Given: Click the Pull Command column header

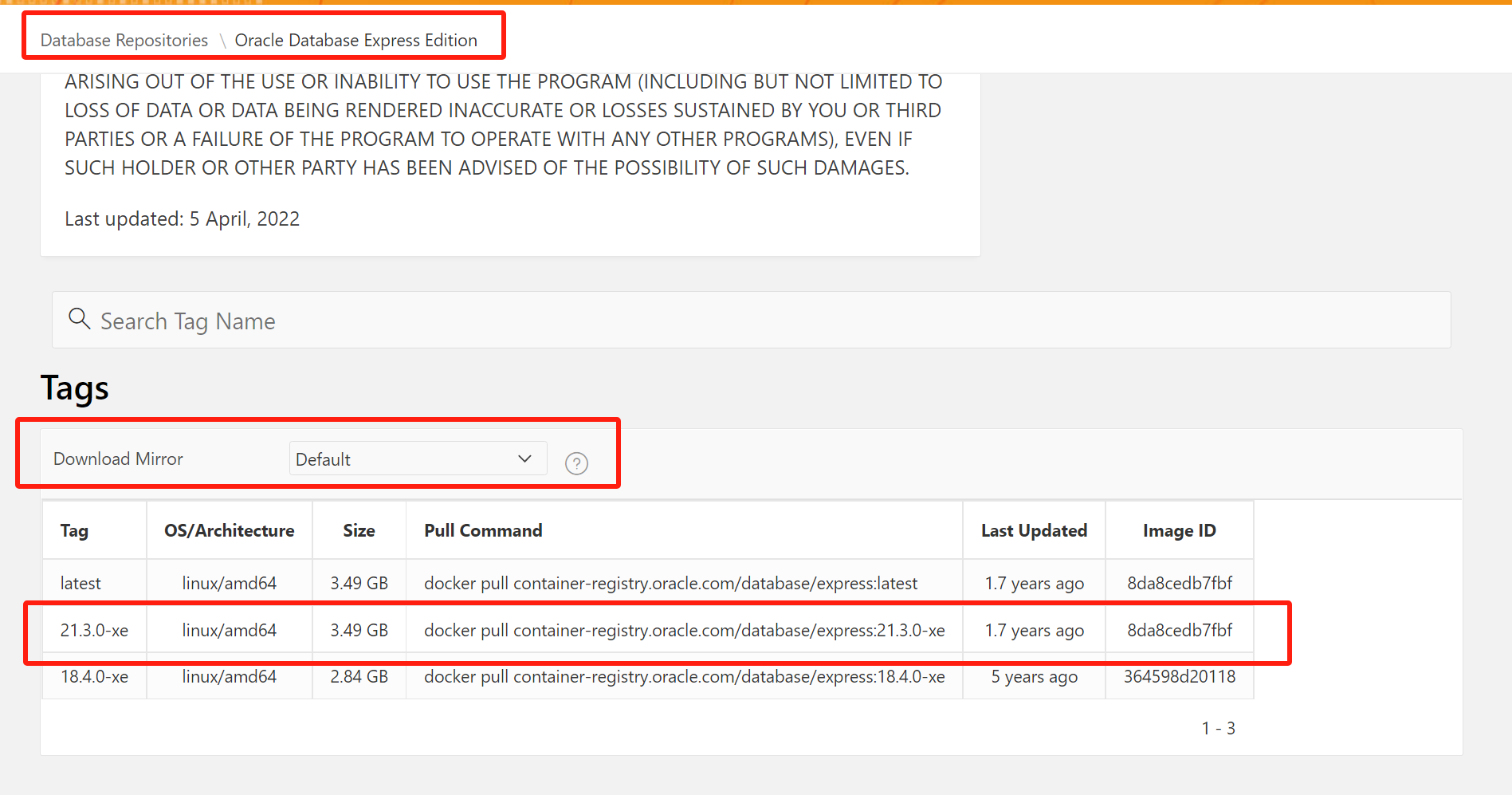Looking at the screenshot, I should (483, 531).
